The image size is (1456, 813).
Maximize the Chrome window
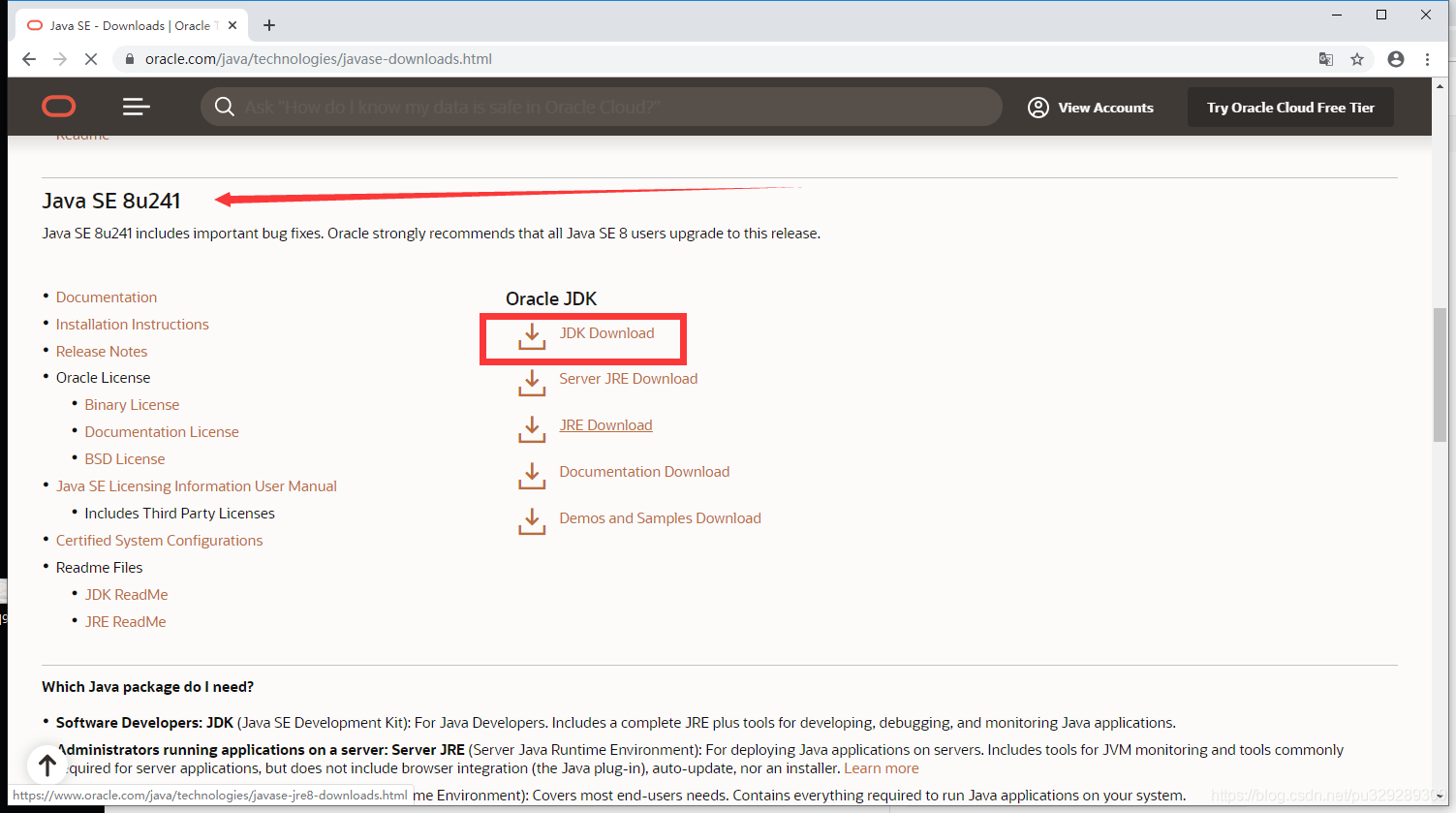(x=1381, y=15)
